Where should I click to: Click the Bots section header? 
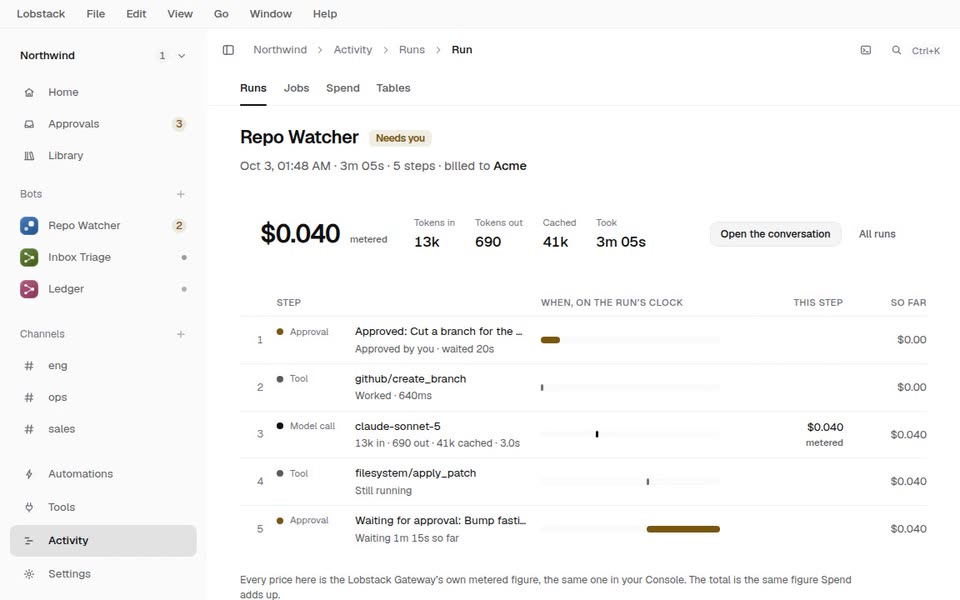[31, 194]
